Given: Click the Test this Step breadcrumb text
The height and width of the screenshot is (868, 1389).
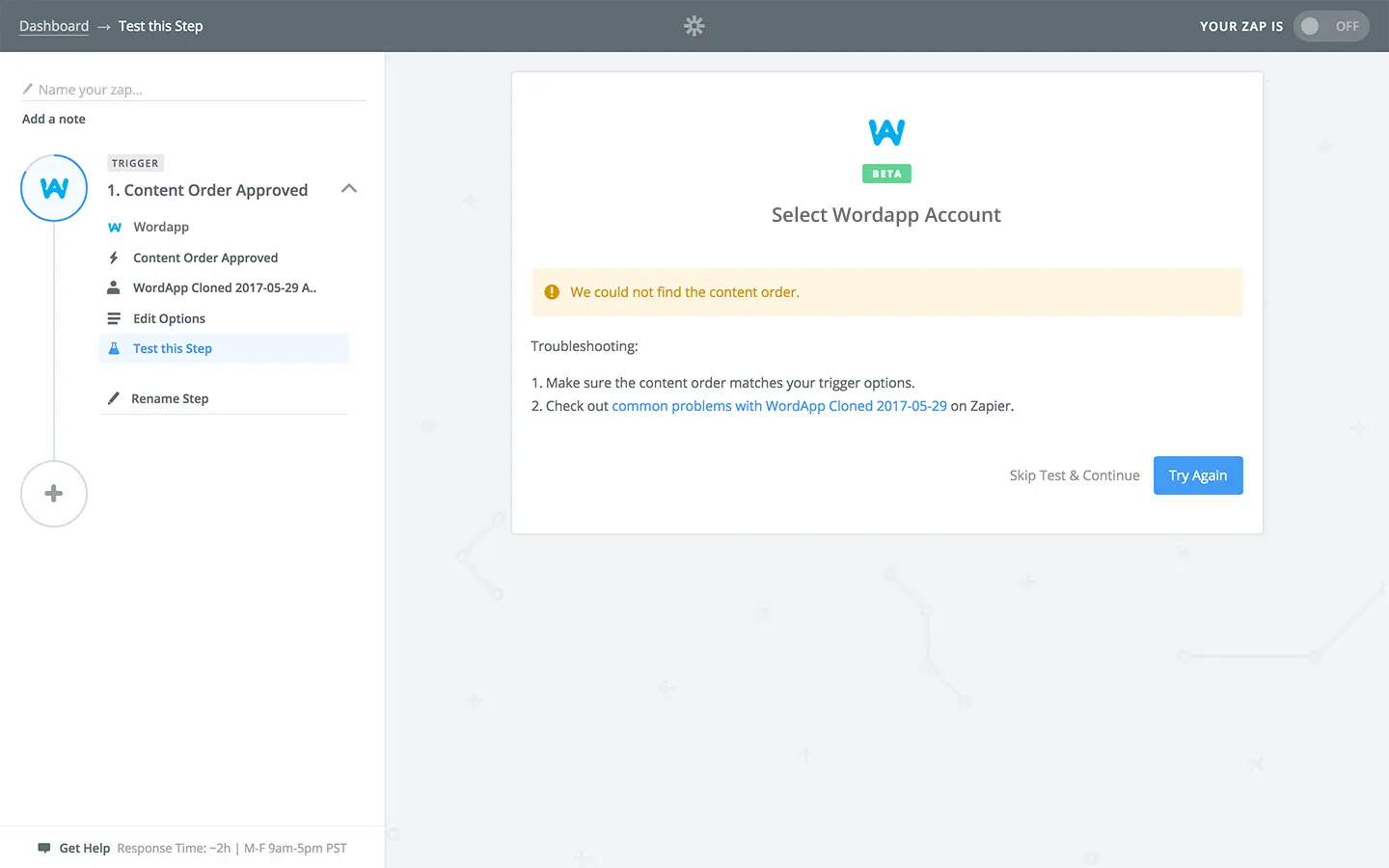Looking at the screenshot, I should coord(160,26).
